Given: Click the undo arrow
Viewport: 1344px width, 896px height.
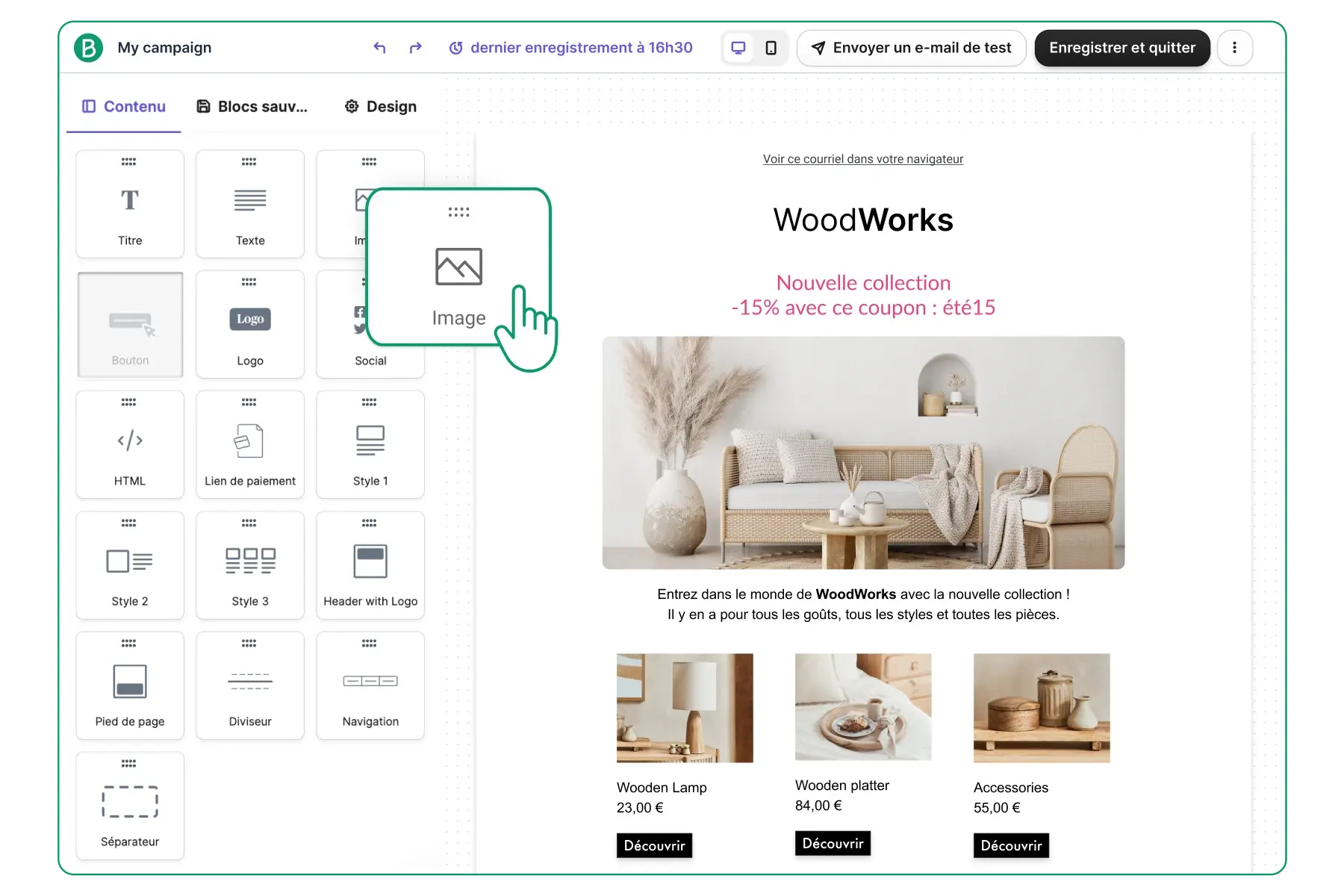Looking at the screenshot, I should coord(379,47).
